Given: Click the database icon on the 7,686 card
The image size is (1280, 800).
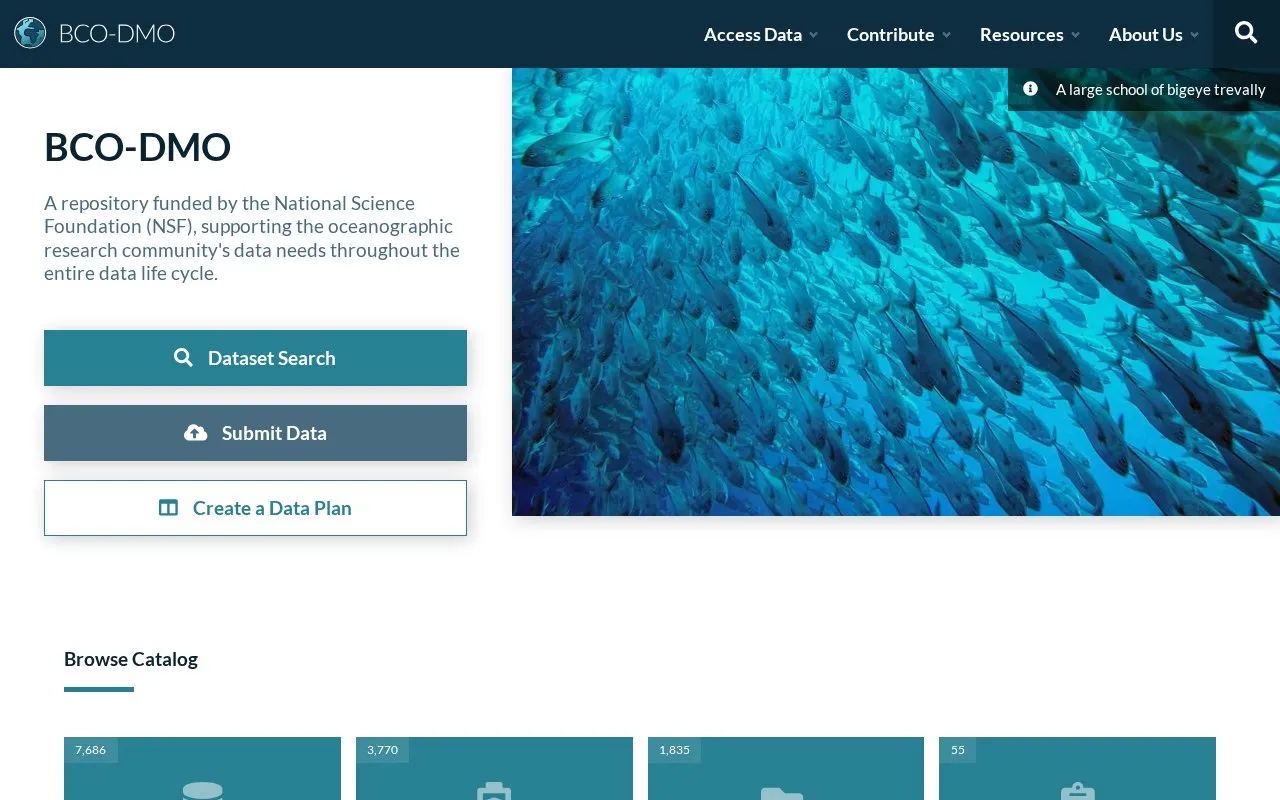Looking at the screenshot, I should coord(202,790).
